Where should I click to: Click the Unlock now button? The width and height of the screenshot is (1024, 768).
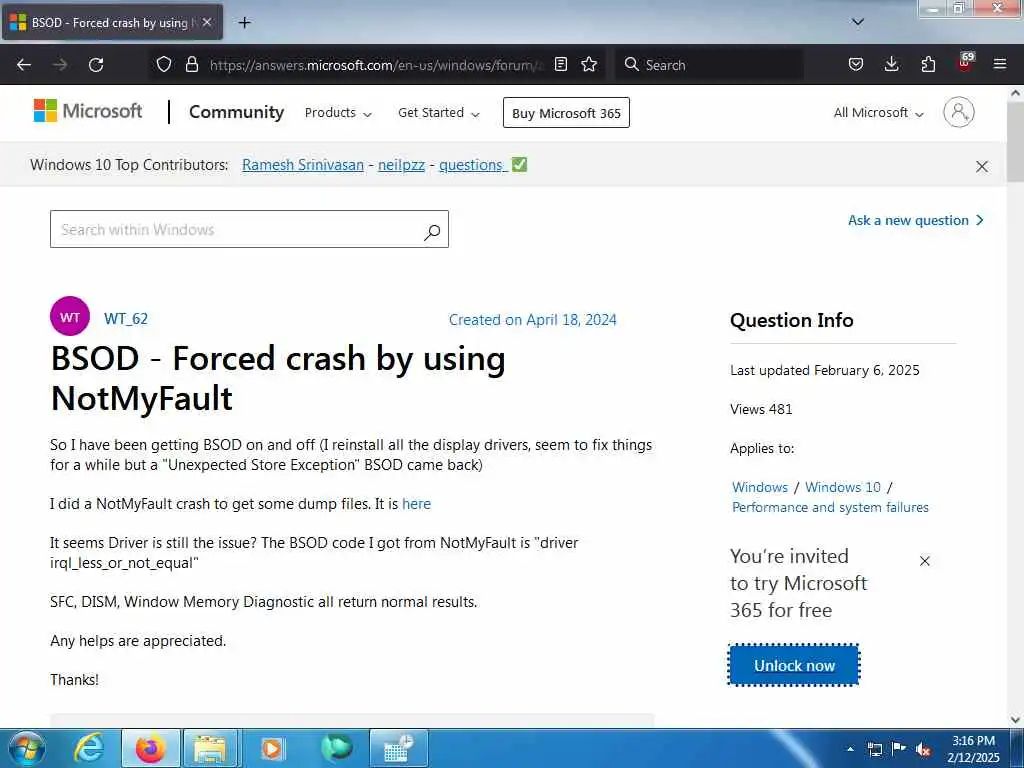tap(794, 665)
